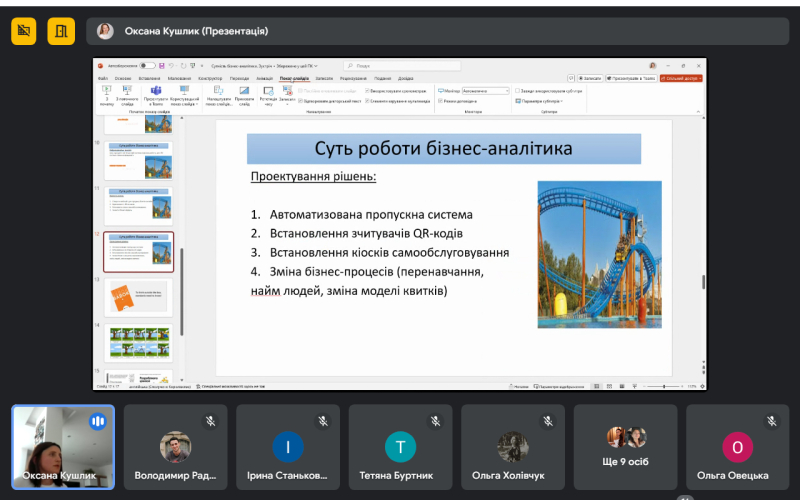Click muted microphone icon on Ольга Овецька tile
Screen dimensions: 800x500
tap(772, 421)
